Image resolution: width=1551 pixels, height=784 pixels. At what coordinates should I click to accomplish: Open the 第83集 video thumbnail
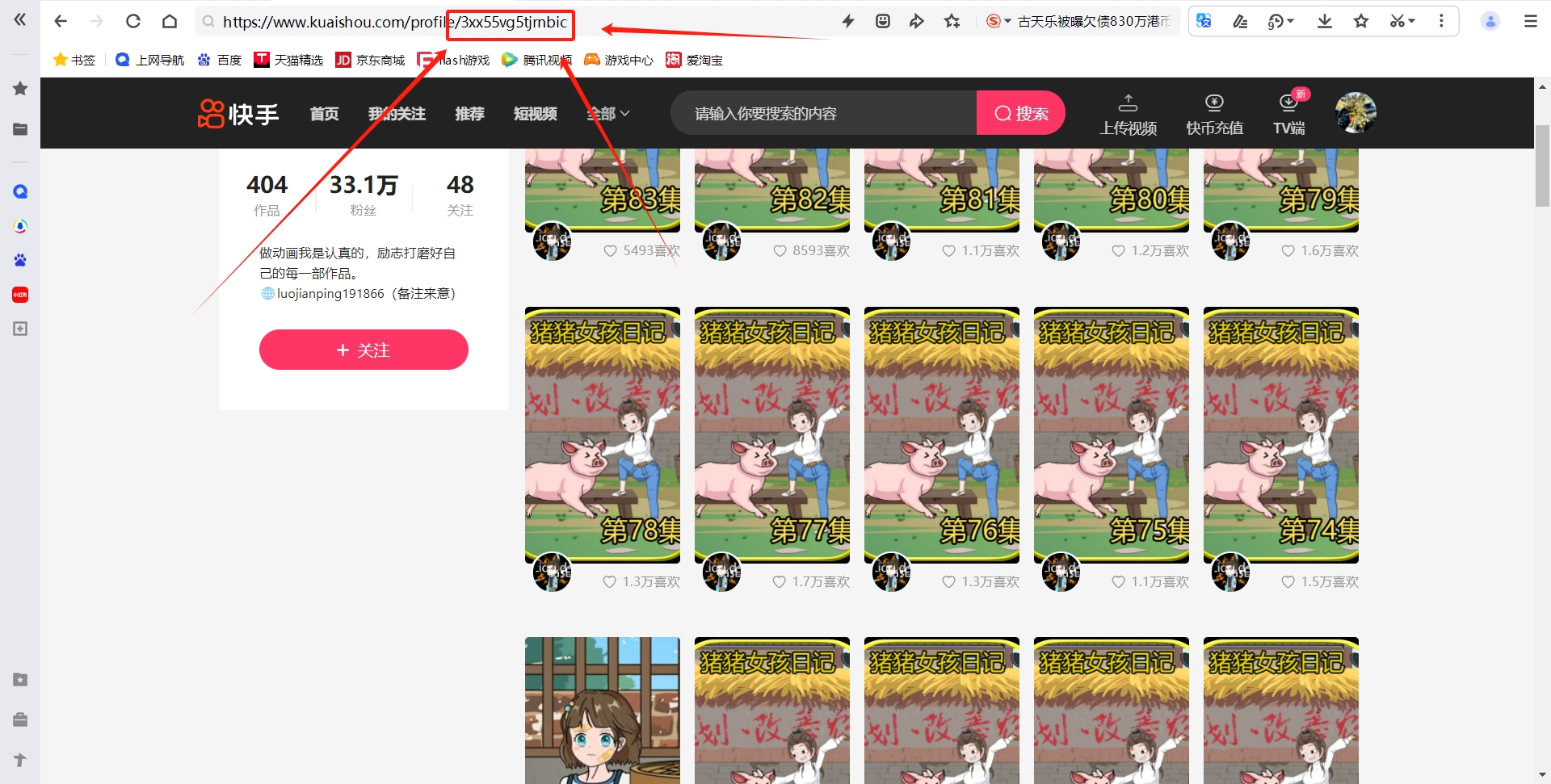(x=603, y=191)
